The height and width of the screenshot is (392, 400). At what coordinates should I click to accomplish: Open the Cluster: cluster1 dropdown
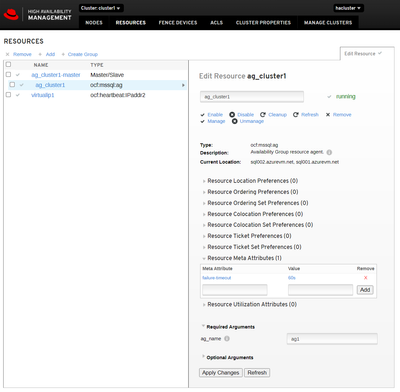[x=101, y=8]
